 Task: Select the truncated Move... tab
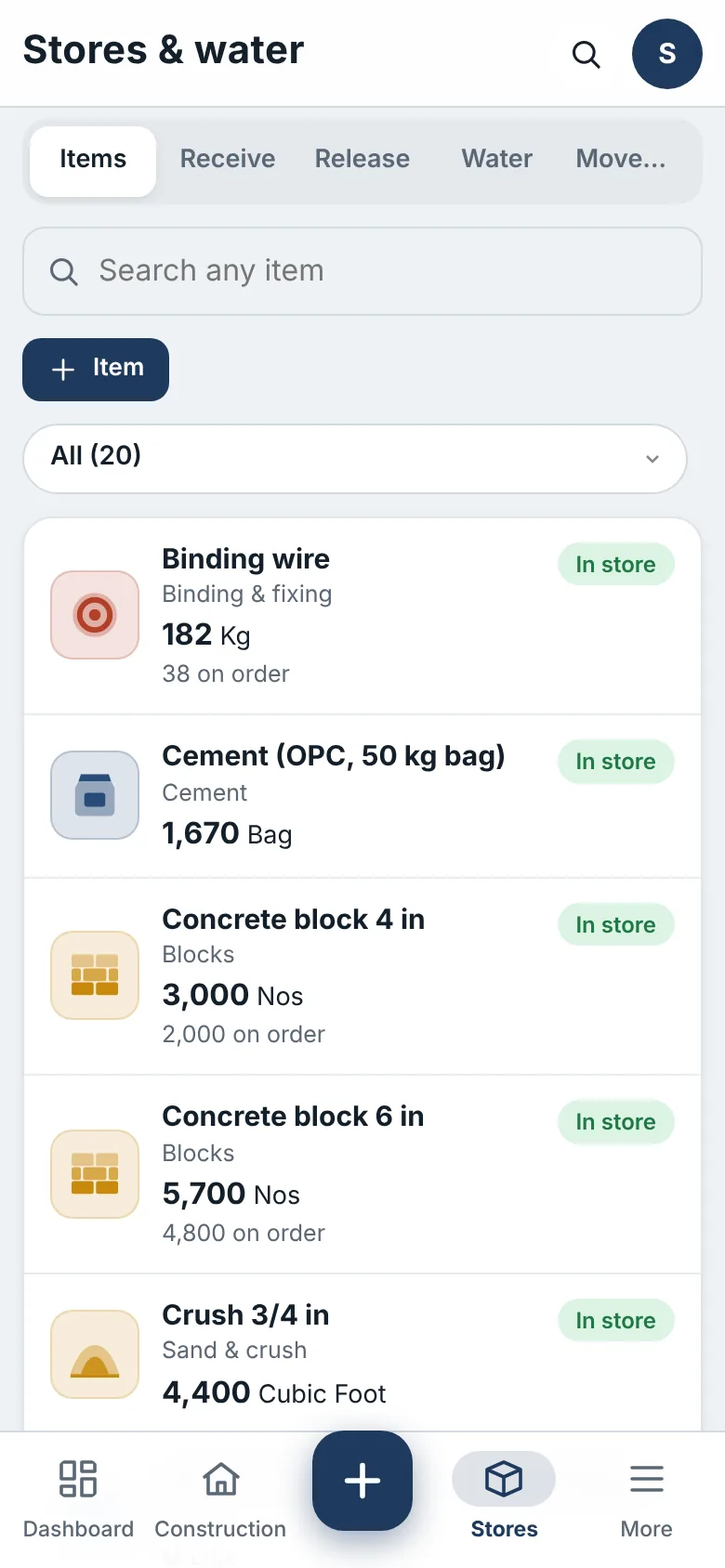(621, 159)
